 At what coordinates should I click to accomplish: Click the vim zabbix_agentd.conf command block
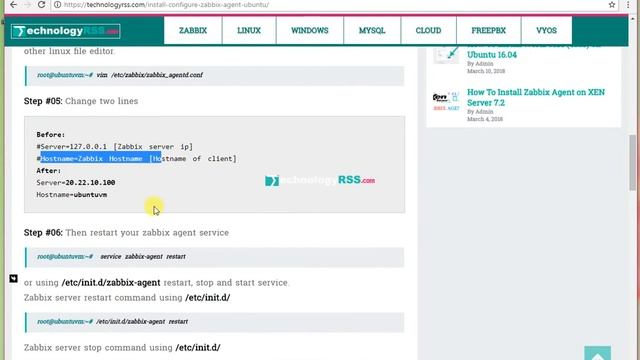tap(215, 76)
